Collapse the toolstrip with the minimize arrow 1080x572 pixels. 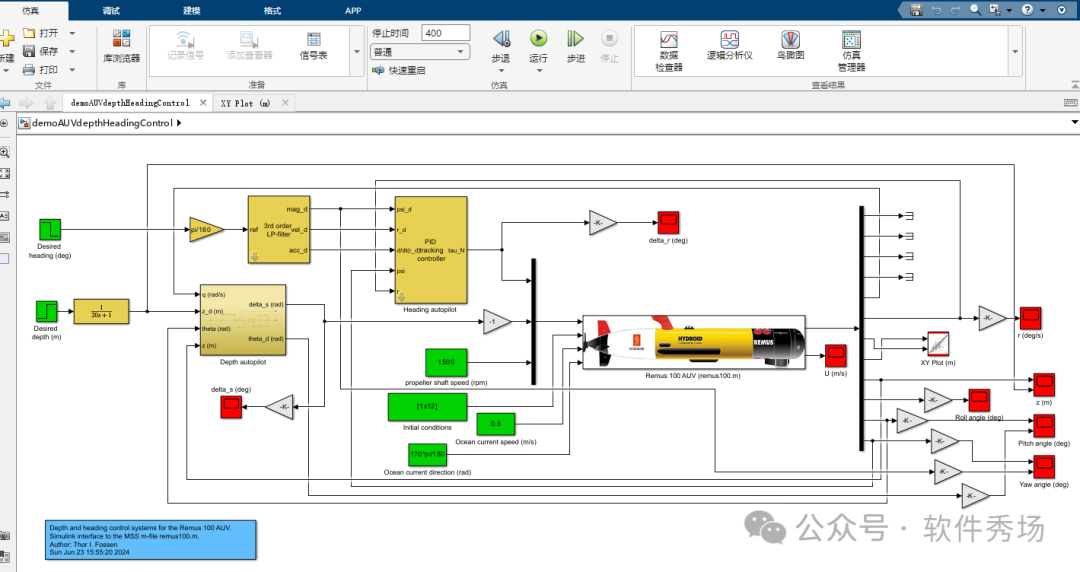point(1074,85)
